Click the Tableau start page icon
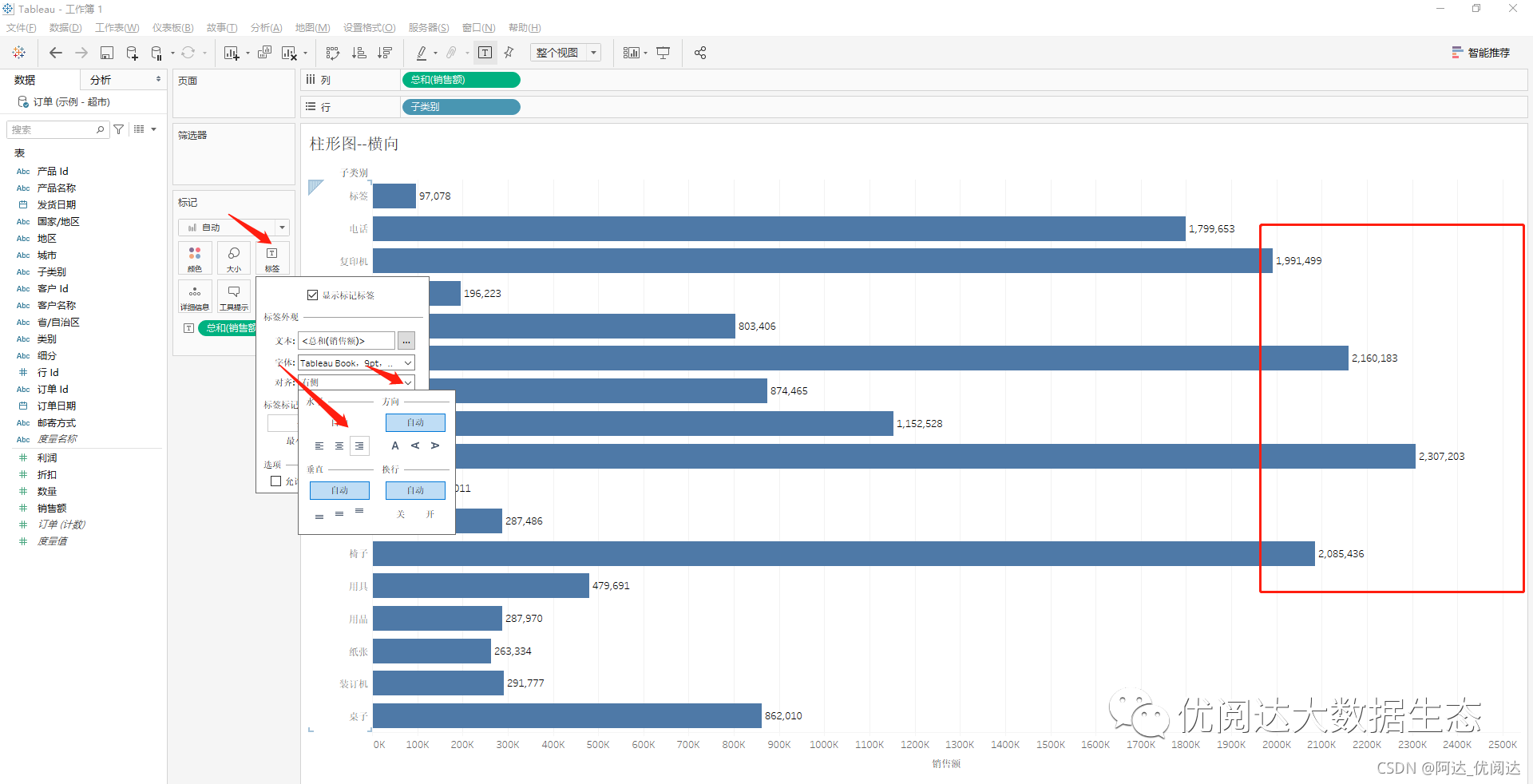1533x784 pixels. click(x=19, y=53)
